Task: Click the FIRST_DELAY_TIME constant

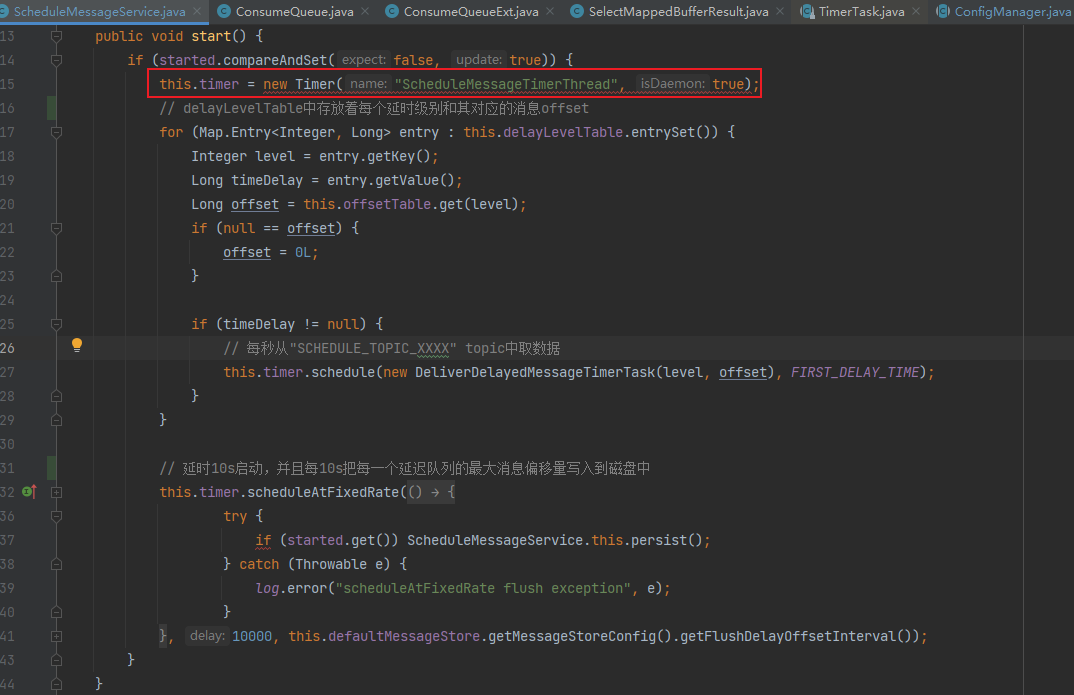Action: 855,372
